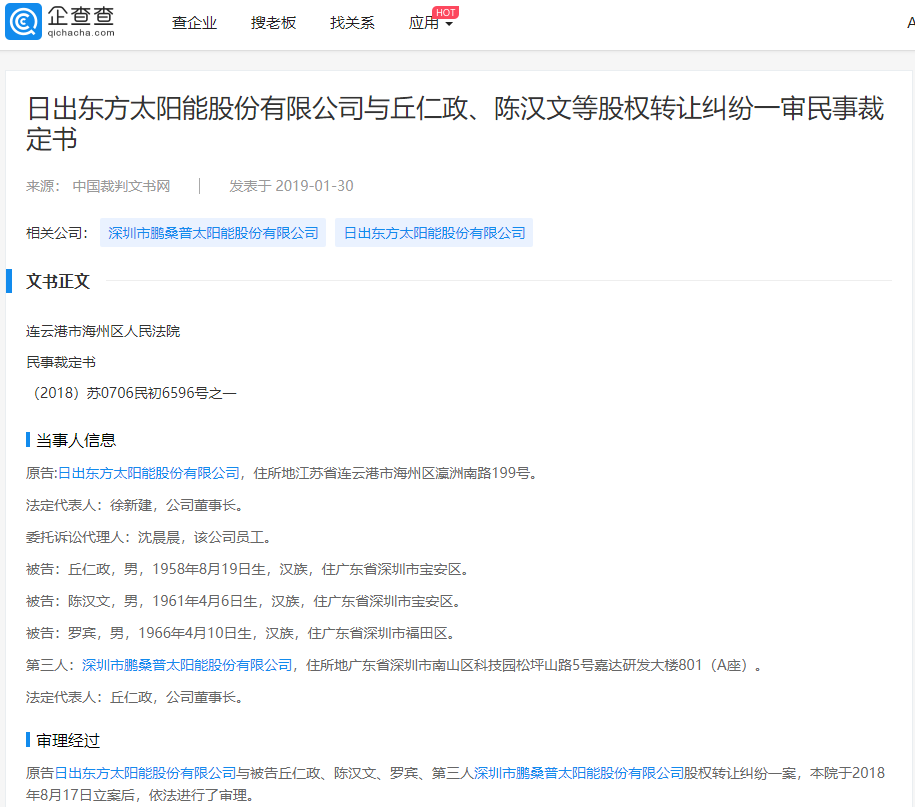Click defendant line 被告:陈汉文
Image resolution: width=915 pixels, height=807 pixels.
[243, 601]
